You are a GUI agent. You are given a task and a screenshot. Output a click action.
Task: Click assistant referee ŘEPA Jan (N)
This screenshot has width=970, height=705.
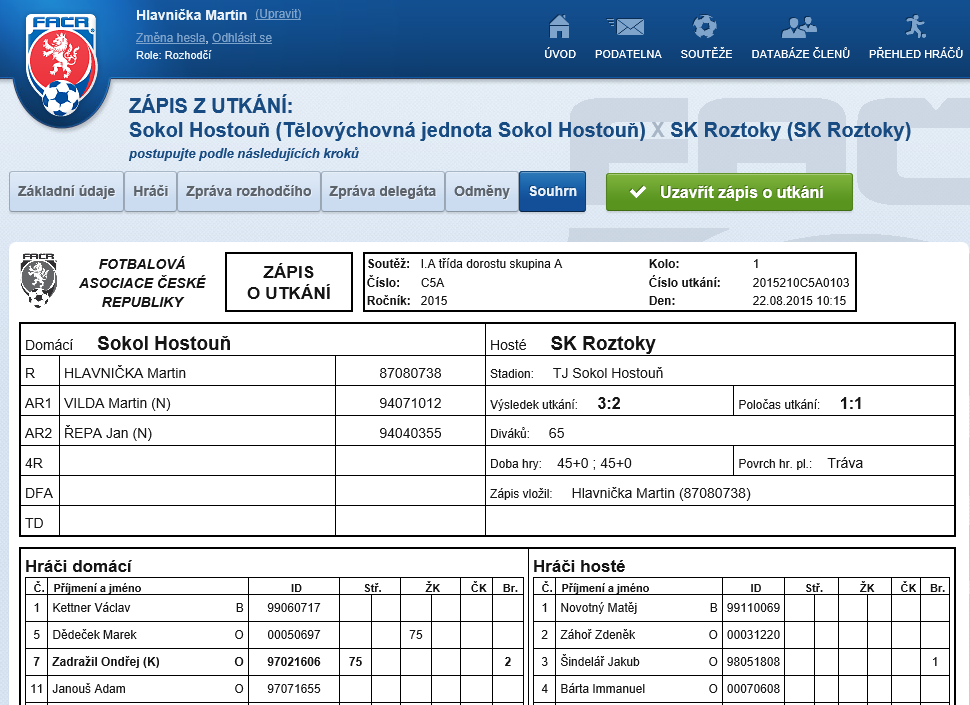(108, 433)
